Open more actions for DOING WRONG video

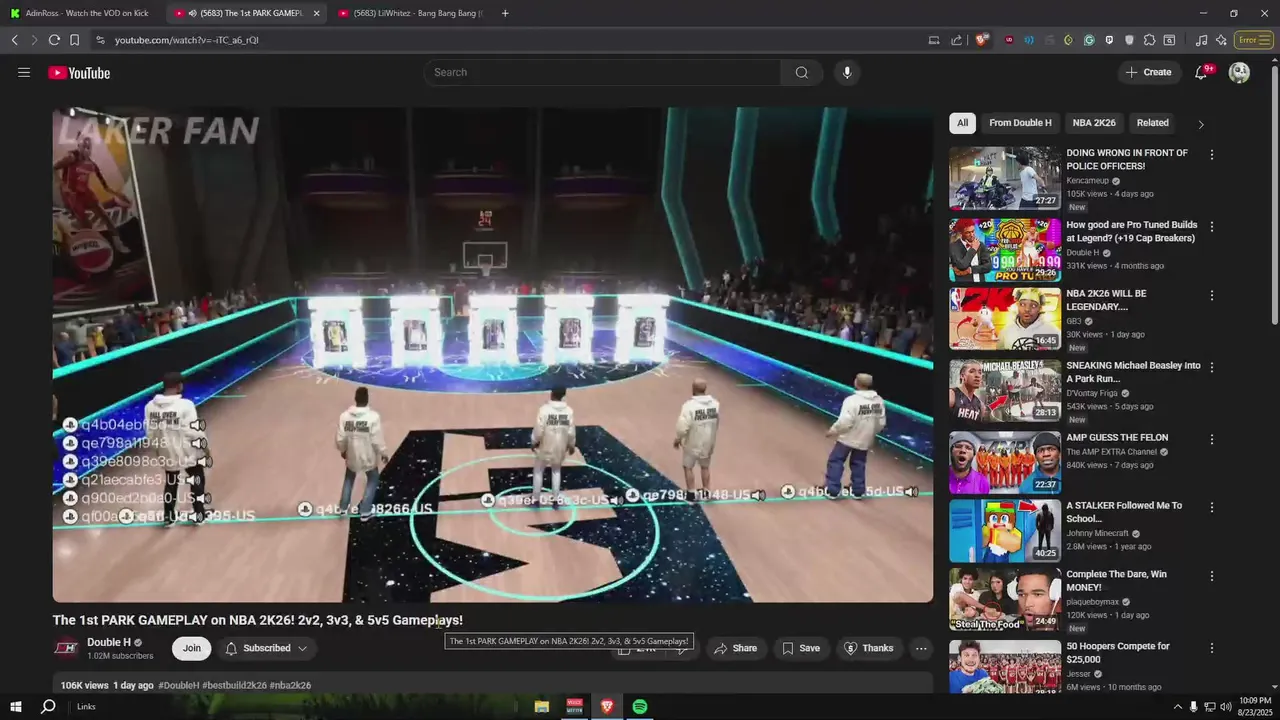[1211, 155]
